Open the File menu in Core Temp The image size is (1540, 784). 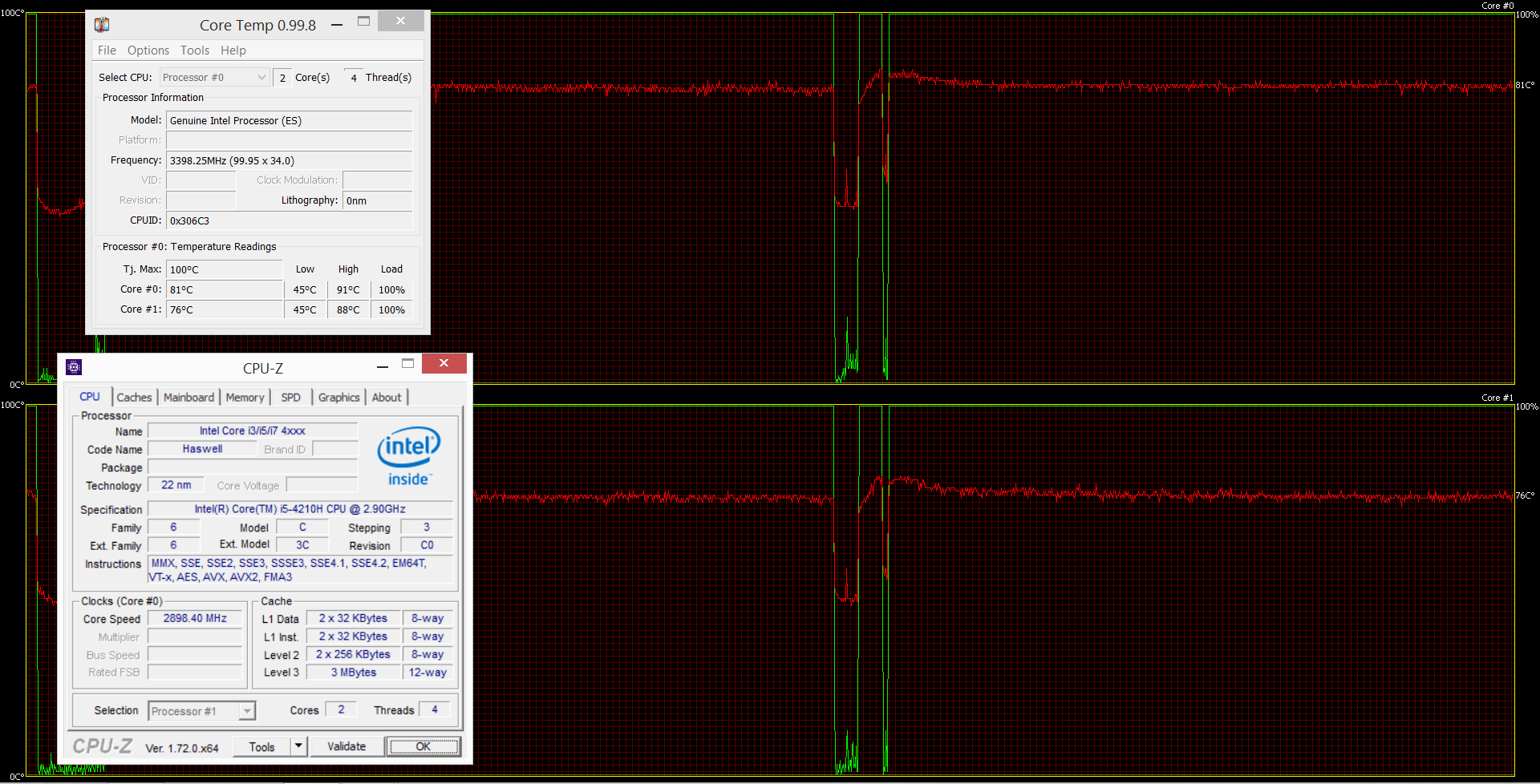[x=107, y=51]
